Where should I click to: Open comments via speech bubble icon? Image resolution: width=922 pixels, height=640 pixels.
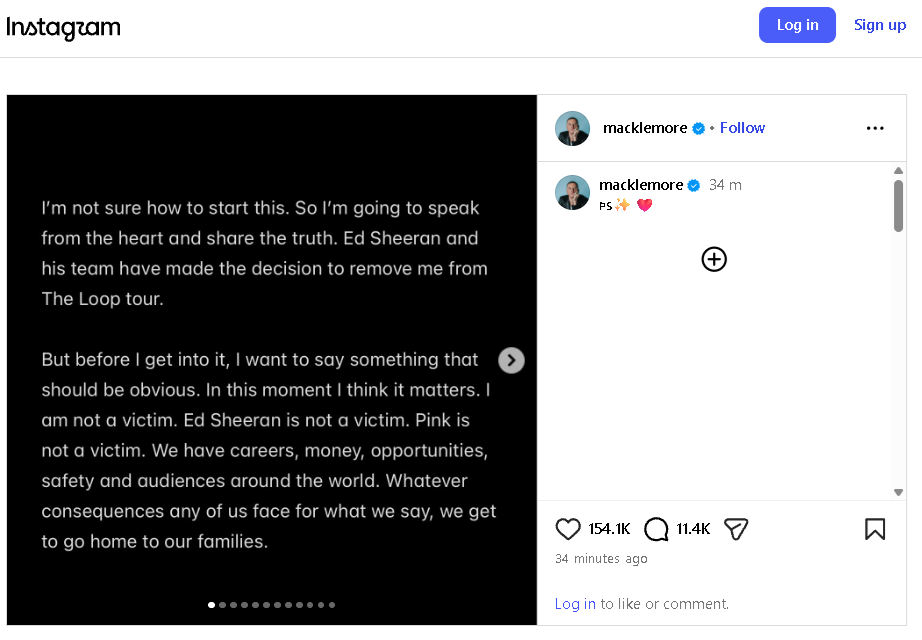pos(656,529)
